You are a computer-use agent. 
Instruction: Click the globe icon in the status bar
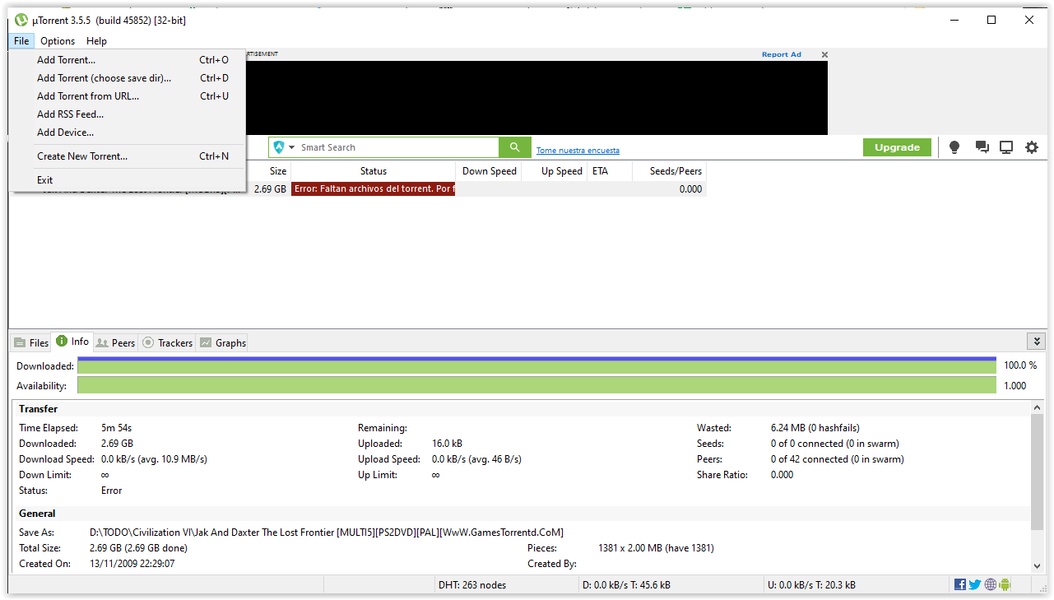click(990, 585)
